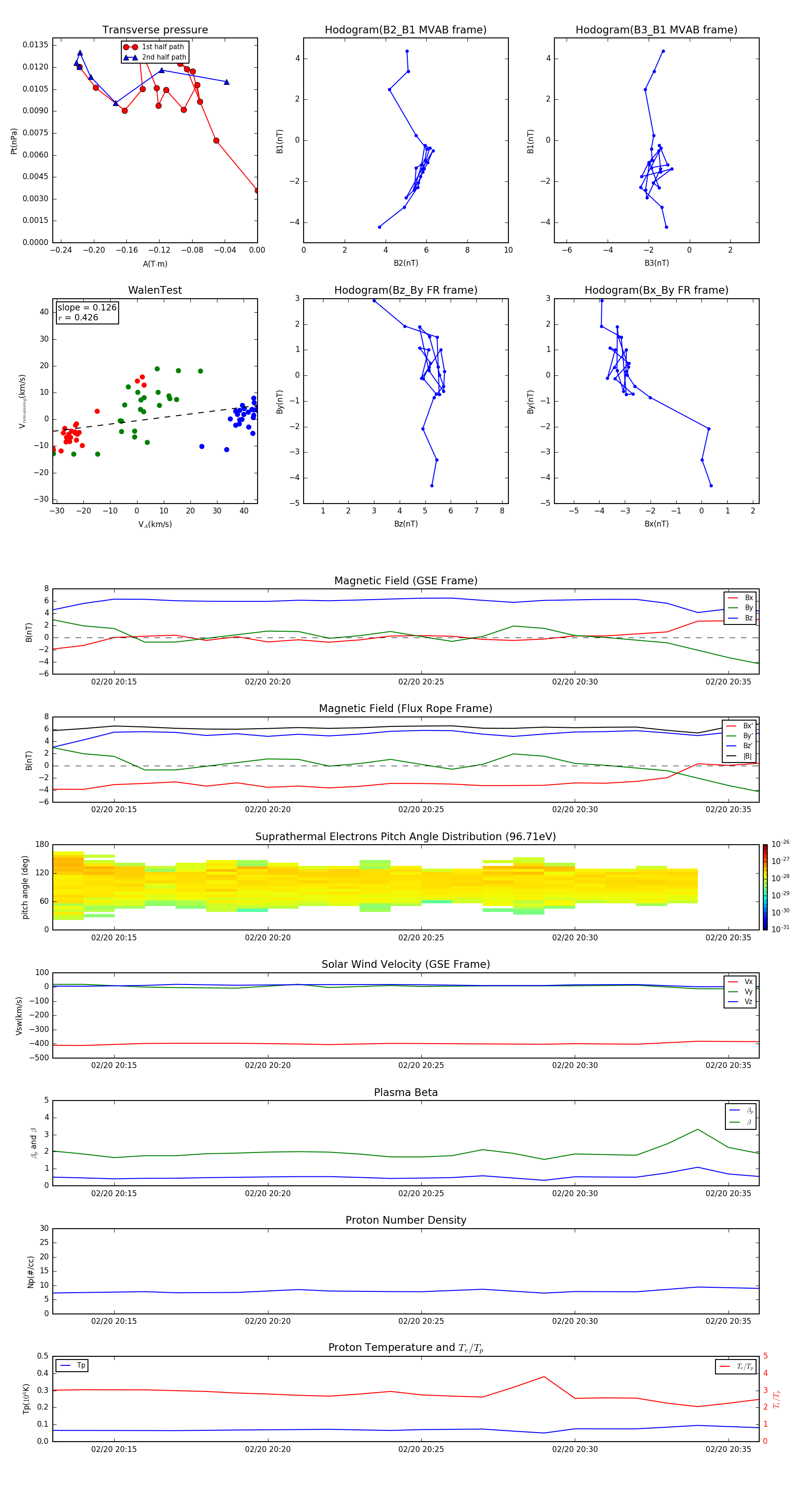Click the 'Tp(10^6K)' axis label
The width and height of the screenshot is (812, 1489).
point(26,1399)
